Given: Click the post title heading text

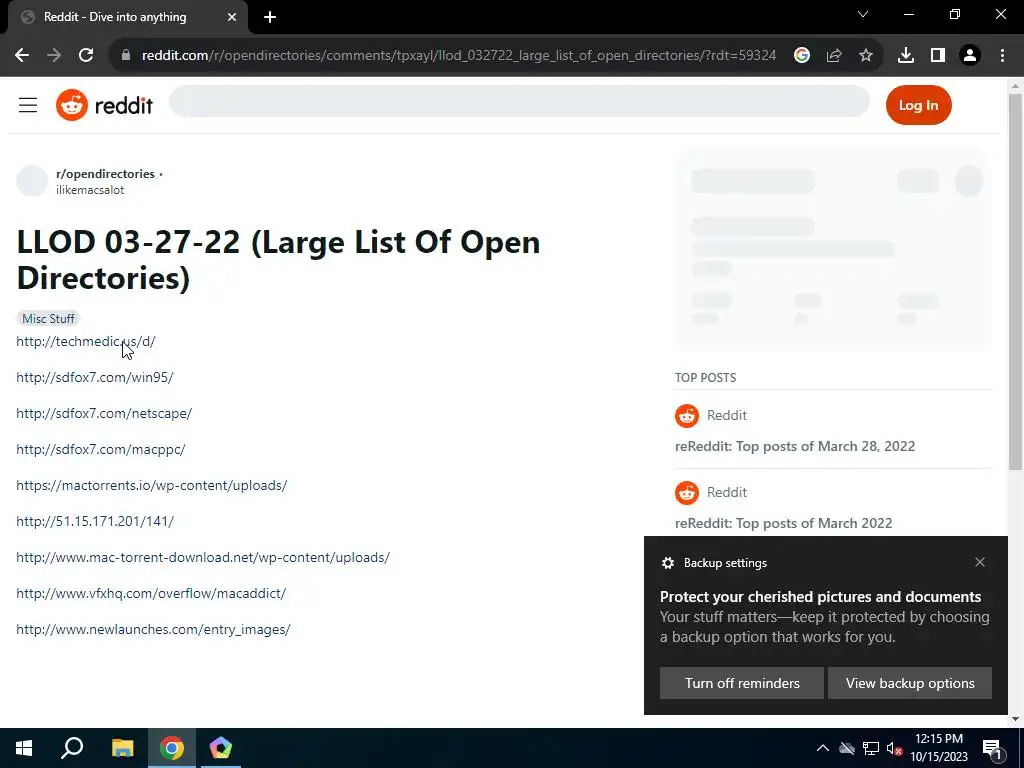Looking at the screenshot, I should coord(278,260).
